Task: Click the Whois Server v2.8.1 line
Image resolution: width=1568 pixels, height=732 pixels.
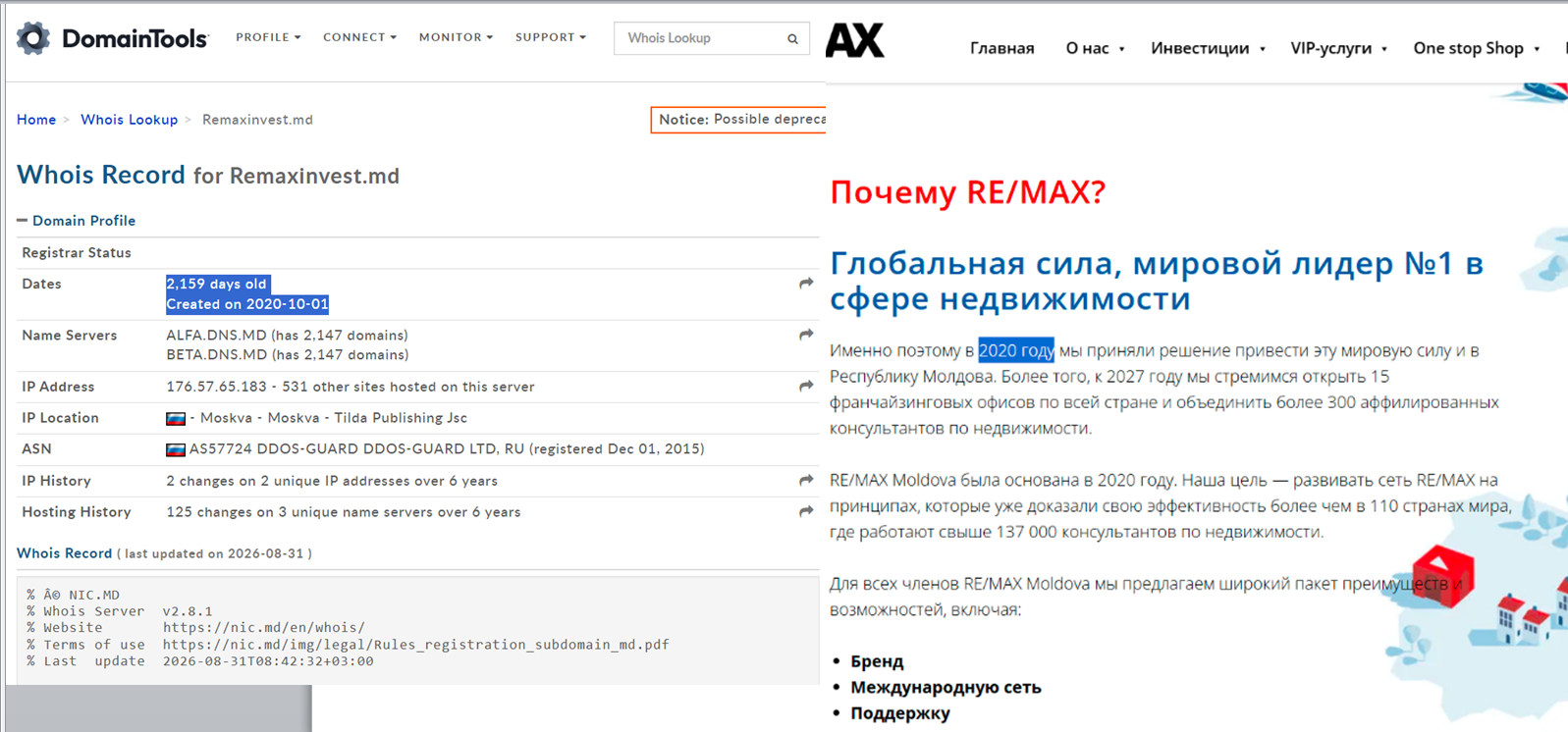Action: (x=120, y=611)
